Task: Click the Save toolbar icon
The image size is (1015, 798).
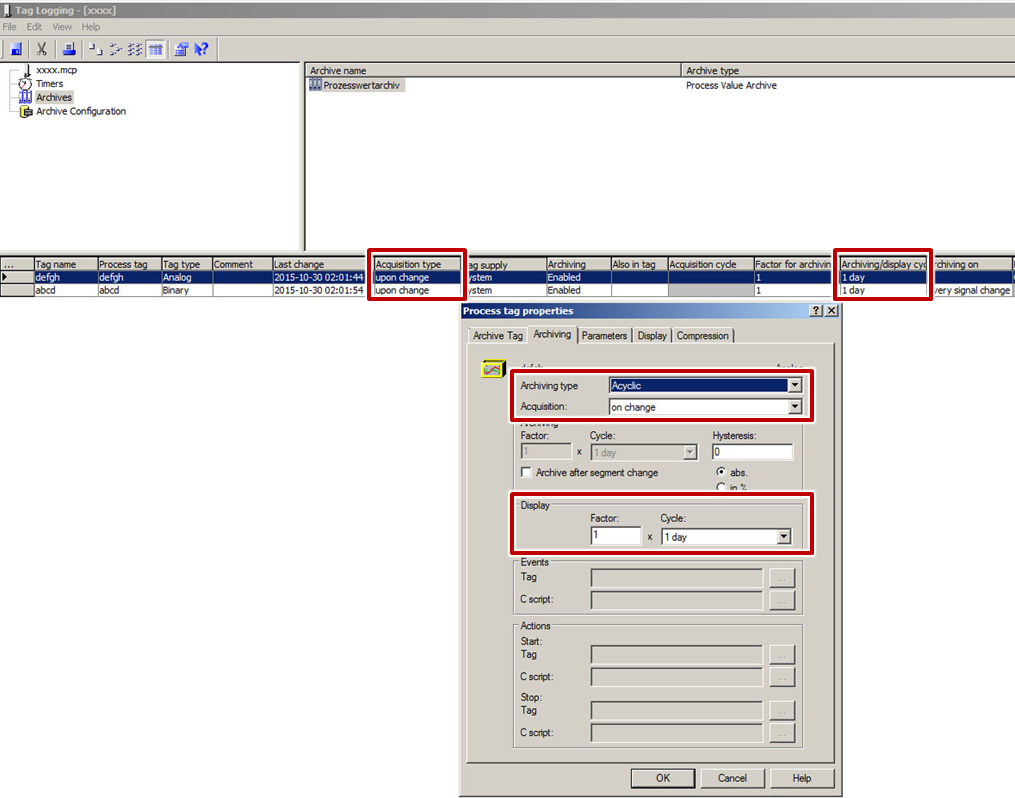Action: pos(16,49)
